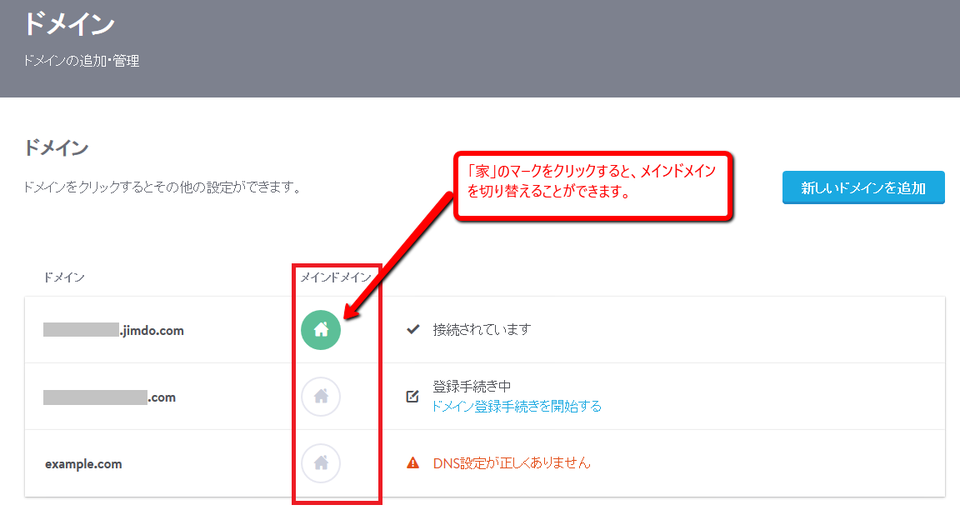Click the ドメインの追加・管理 subtitle

81,61
